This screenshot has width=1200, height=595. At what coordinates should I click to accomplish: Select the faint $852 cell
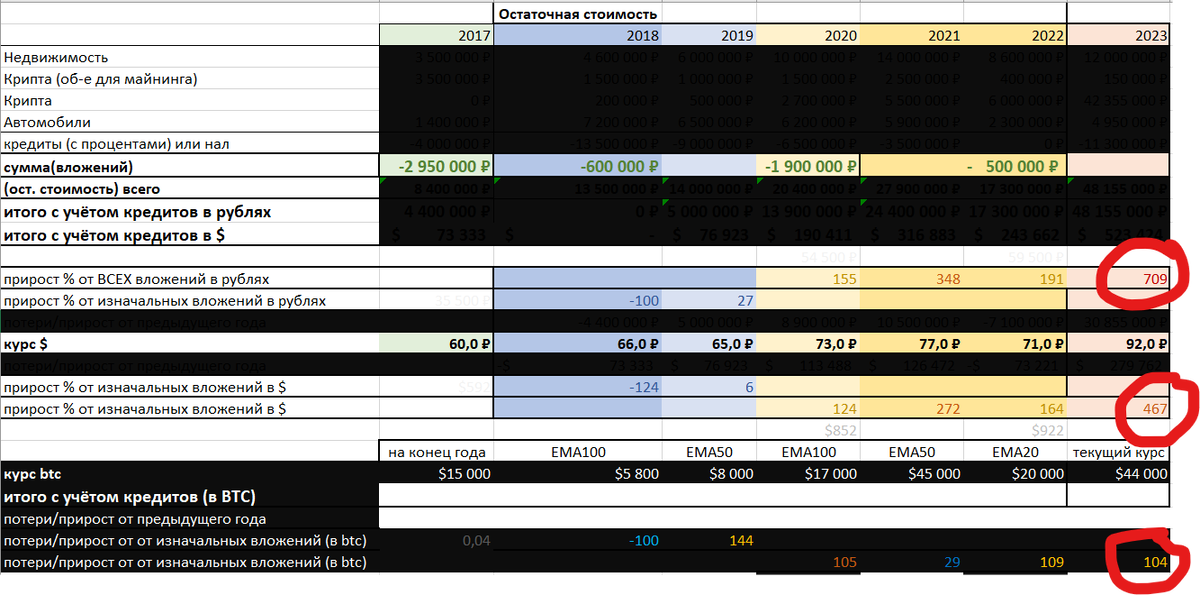tap(808, 431)
